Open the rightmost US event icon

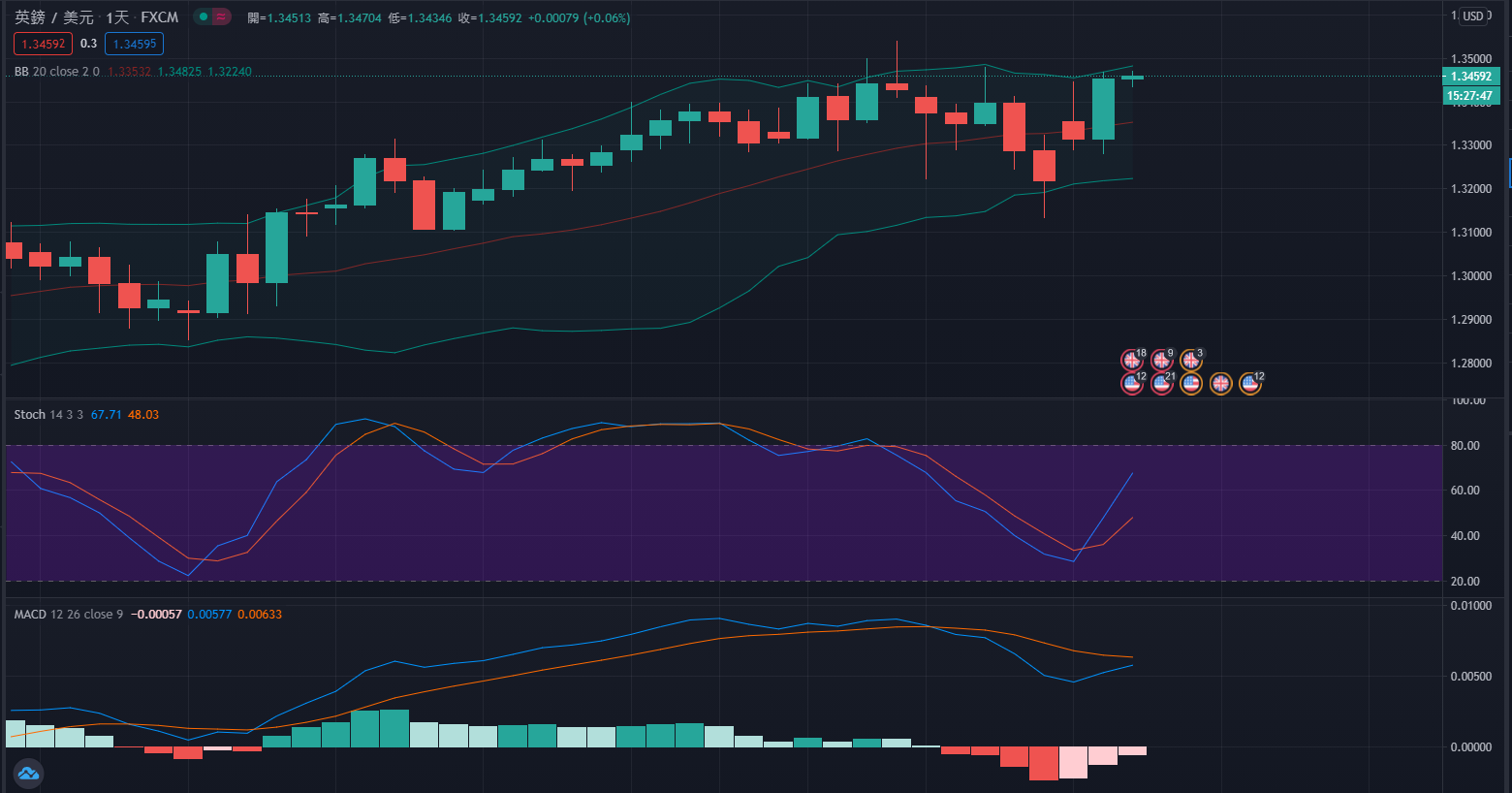click(1249, 384)
